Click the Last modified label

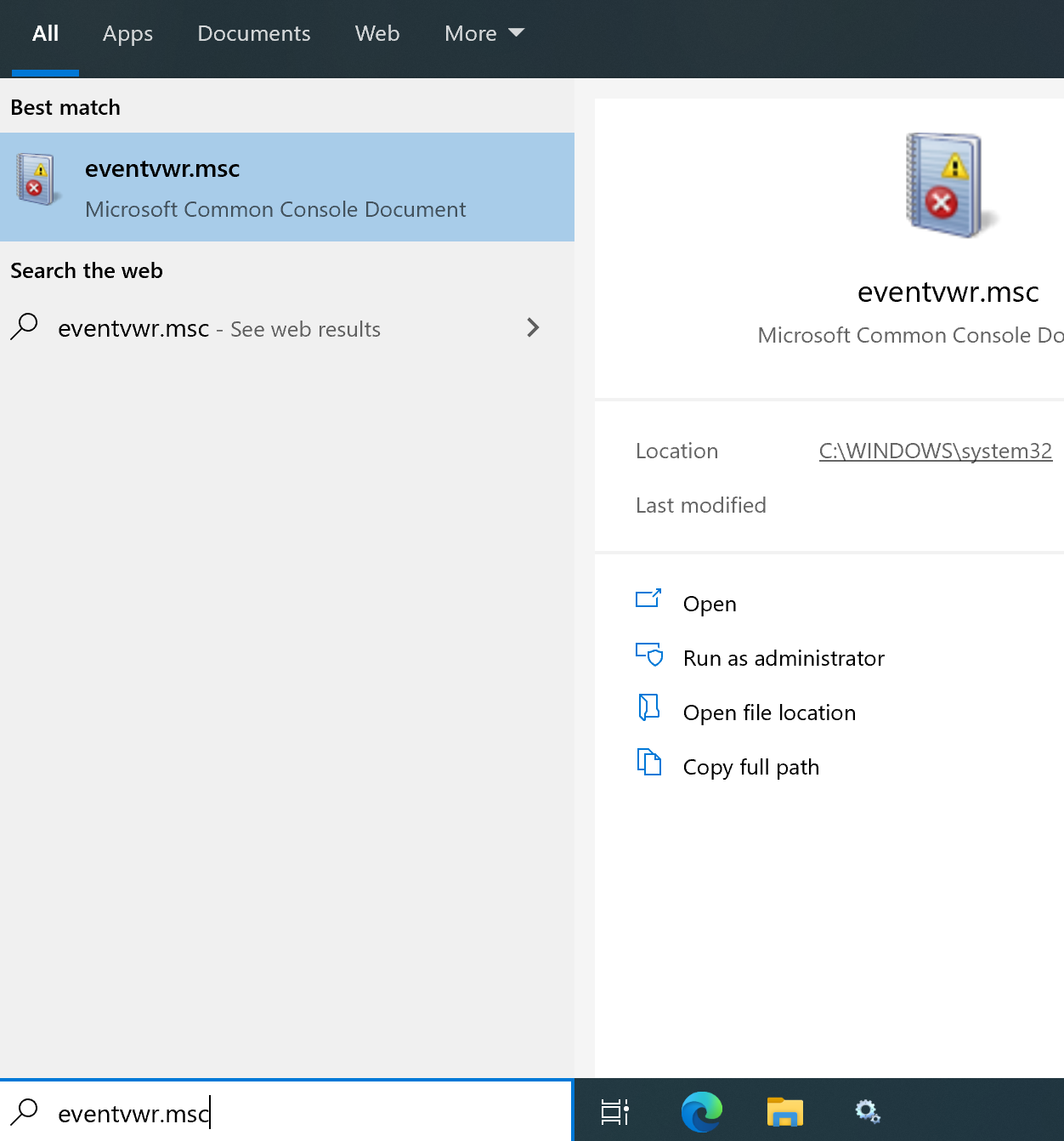(701, 505)
